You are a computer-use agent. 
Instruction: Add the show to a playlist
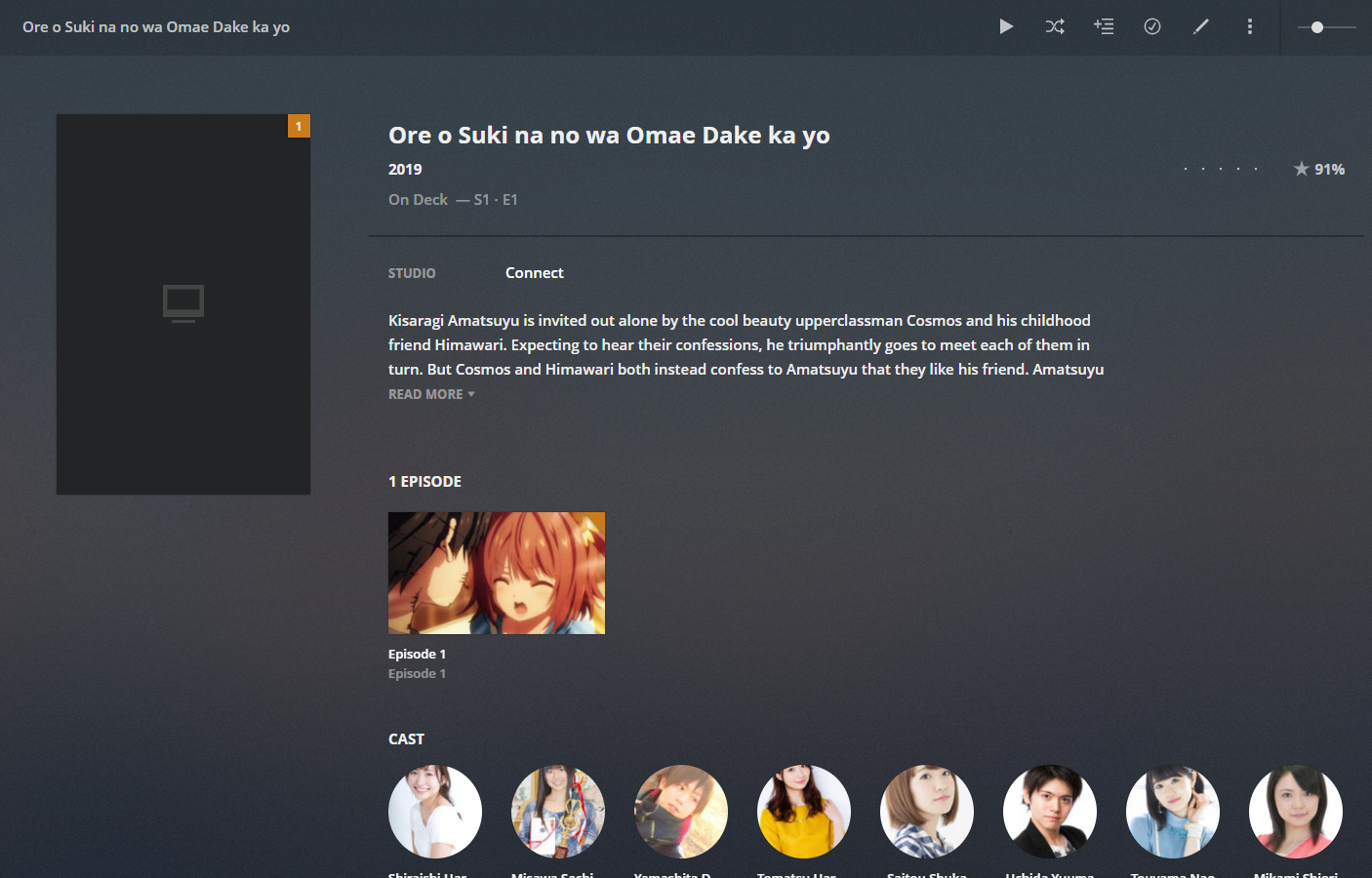pyautogui.click(x=1104, y=26)
